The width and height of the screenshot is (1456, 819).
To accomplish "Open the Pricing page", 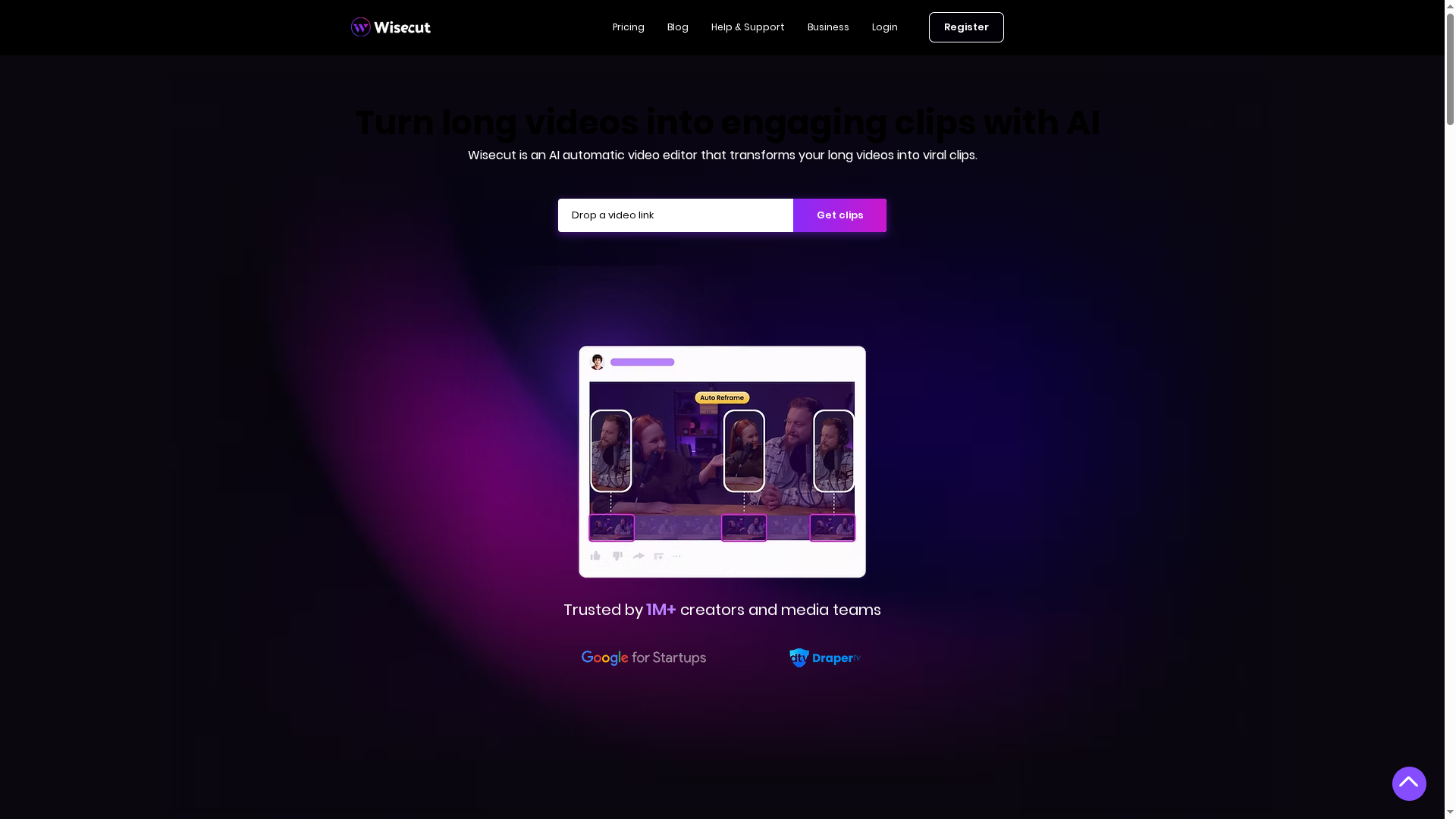I will tap(629, 27).
